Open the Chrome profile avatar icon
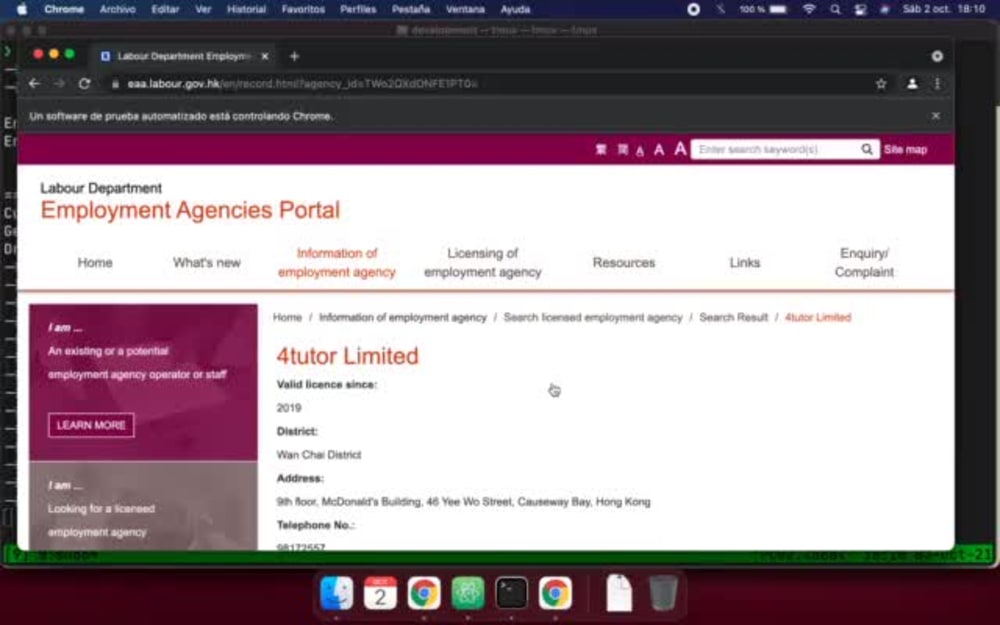Image resolution: width=1000 pixels, height=625 pixels. 912,84
